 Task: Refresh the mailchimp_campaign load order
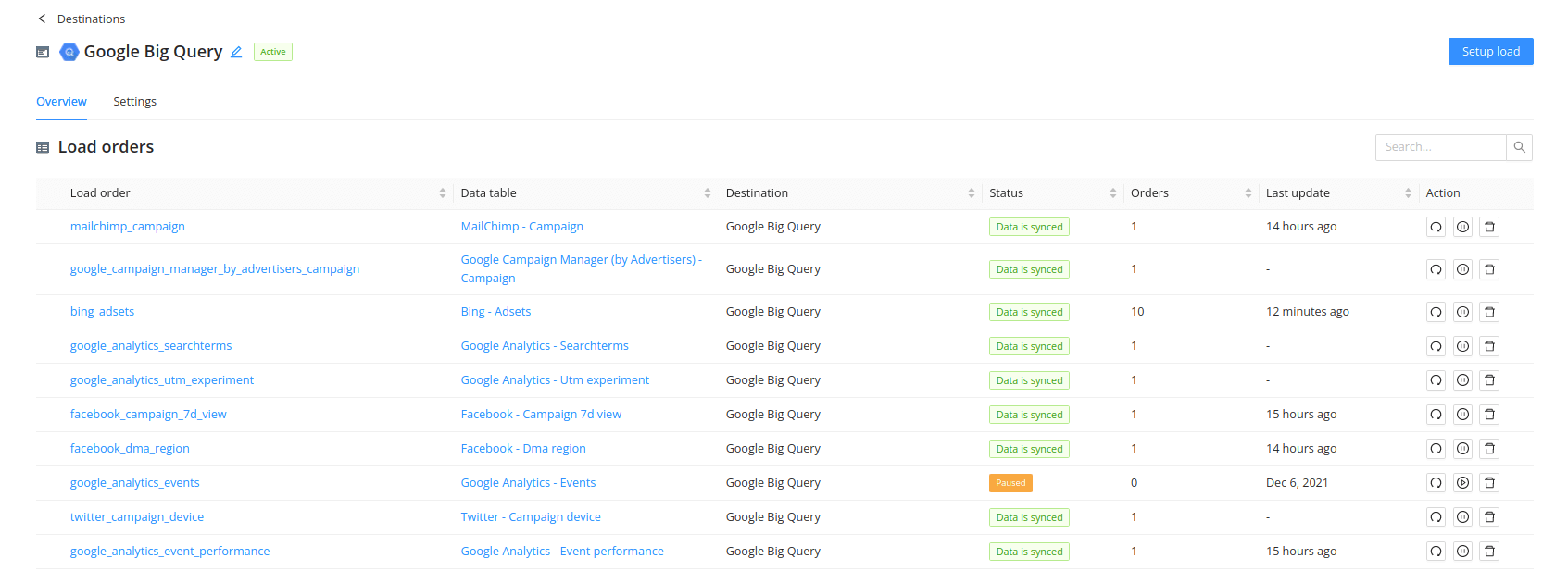(1436, 227)
